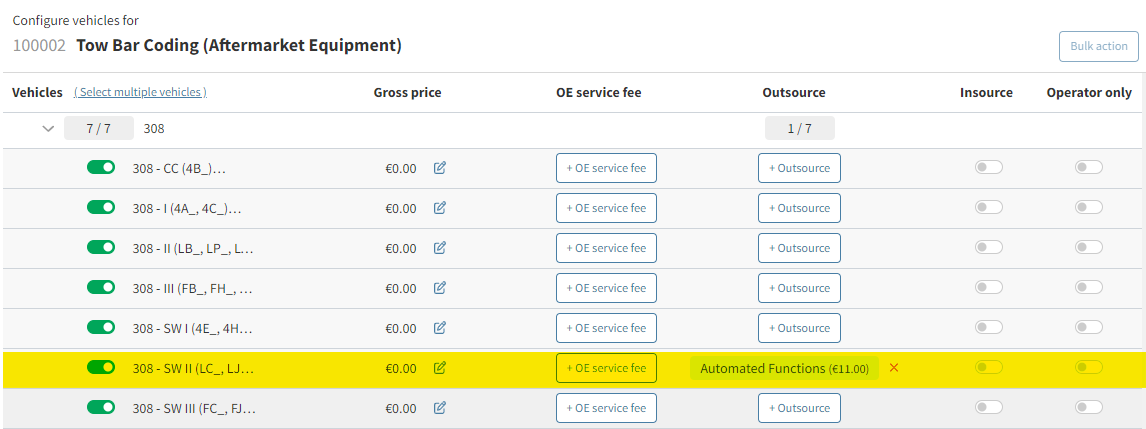This screenshot has height=429, width=1146.
Task: Click the 7 / 7 vehicle count badge
Action: pyautogui.click(x=99, y=128)
